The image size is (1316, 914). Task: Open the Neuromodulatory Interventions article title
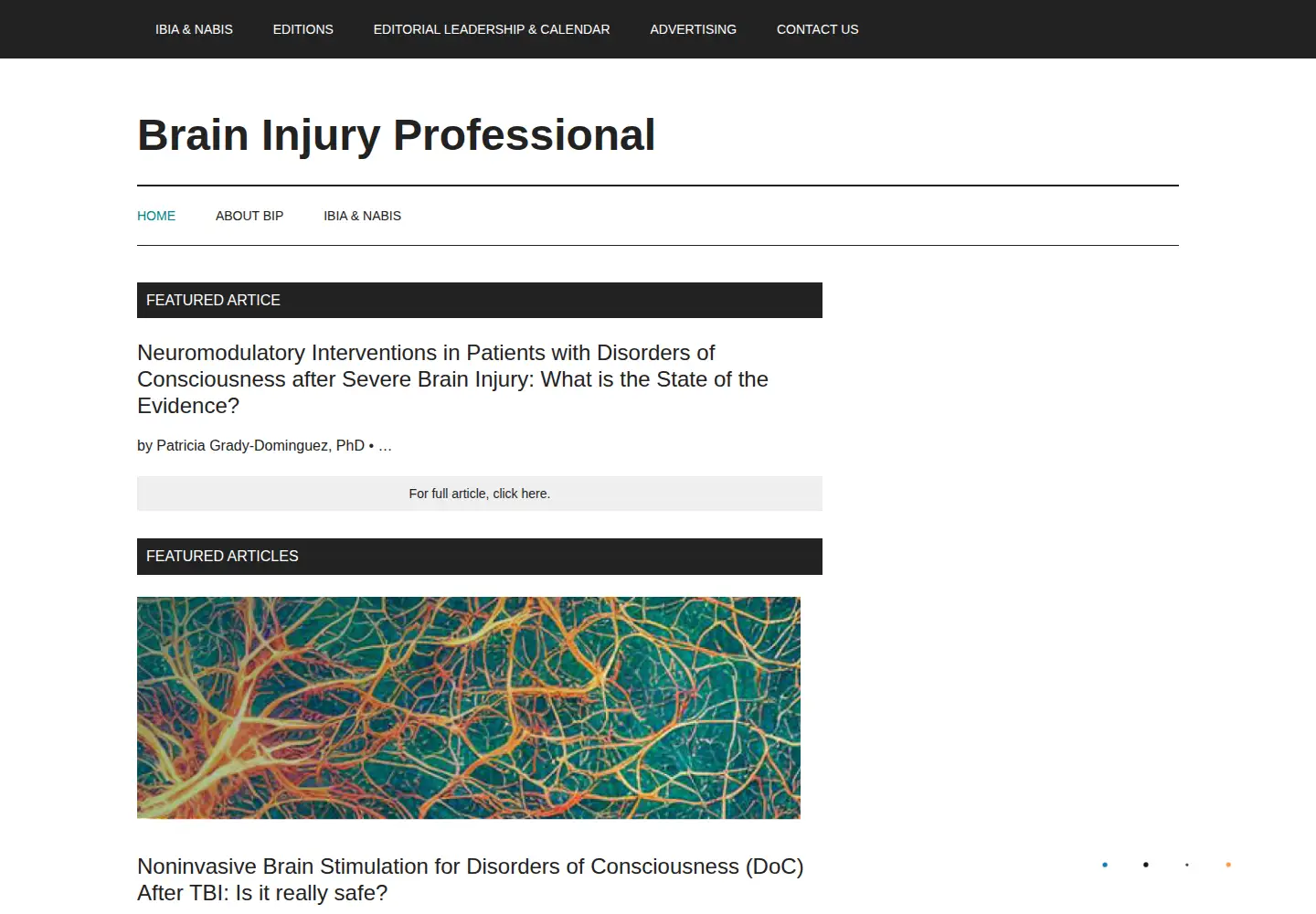point(452,379)
